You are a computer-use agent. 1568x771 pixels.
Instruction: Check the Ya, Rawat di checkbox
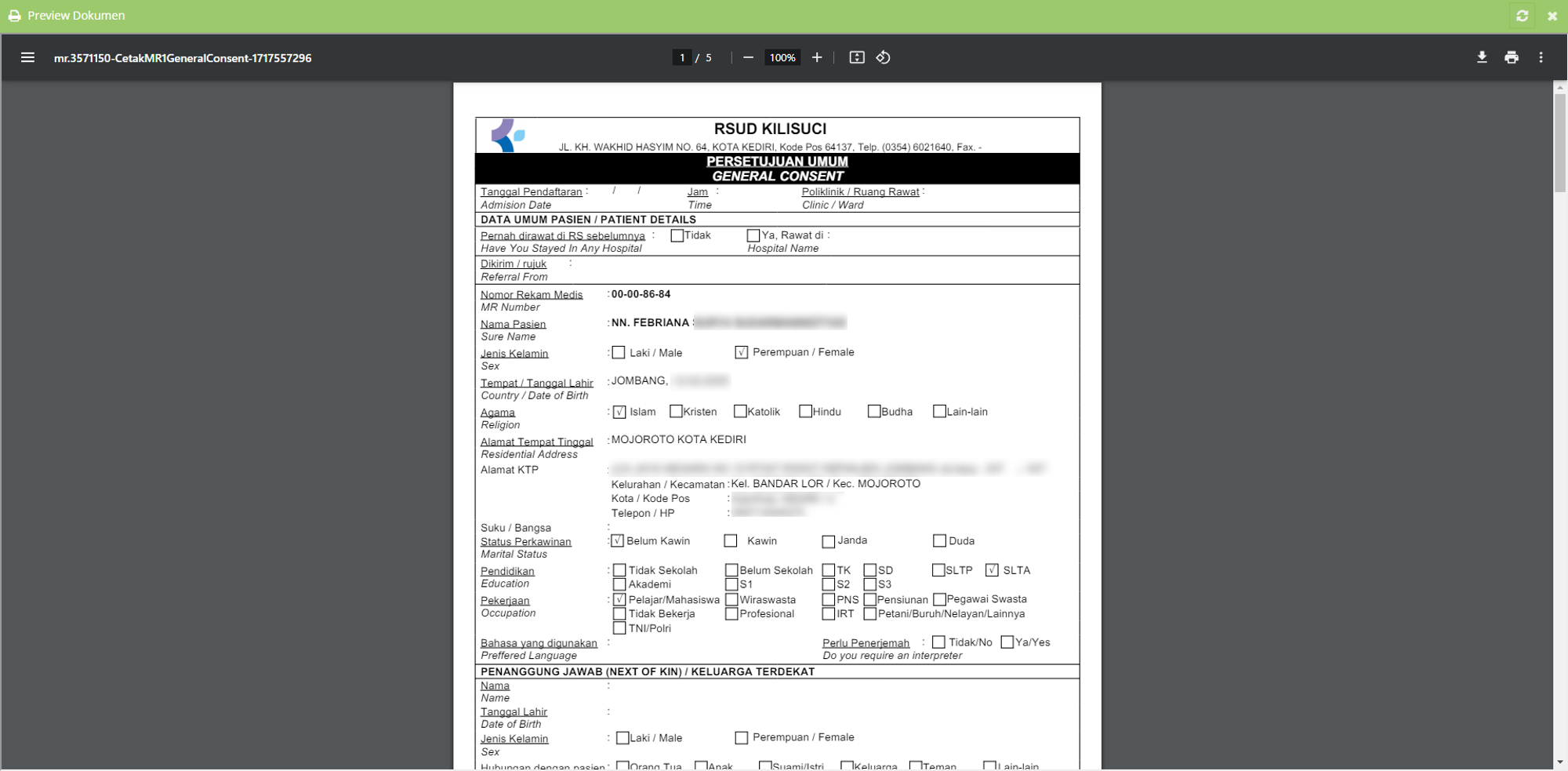coord(753,236)
